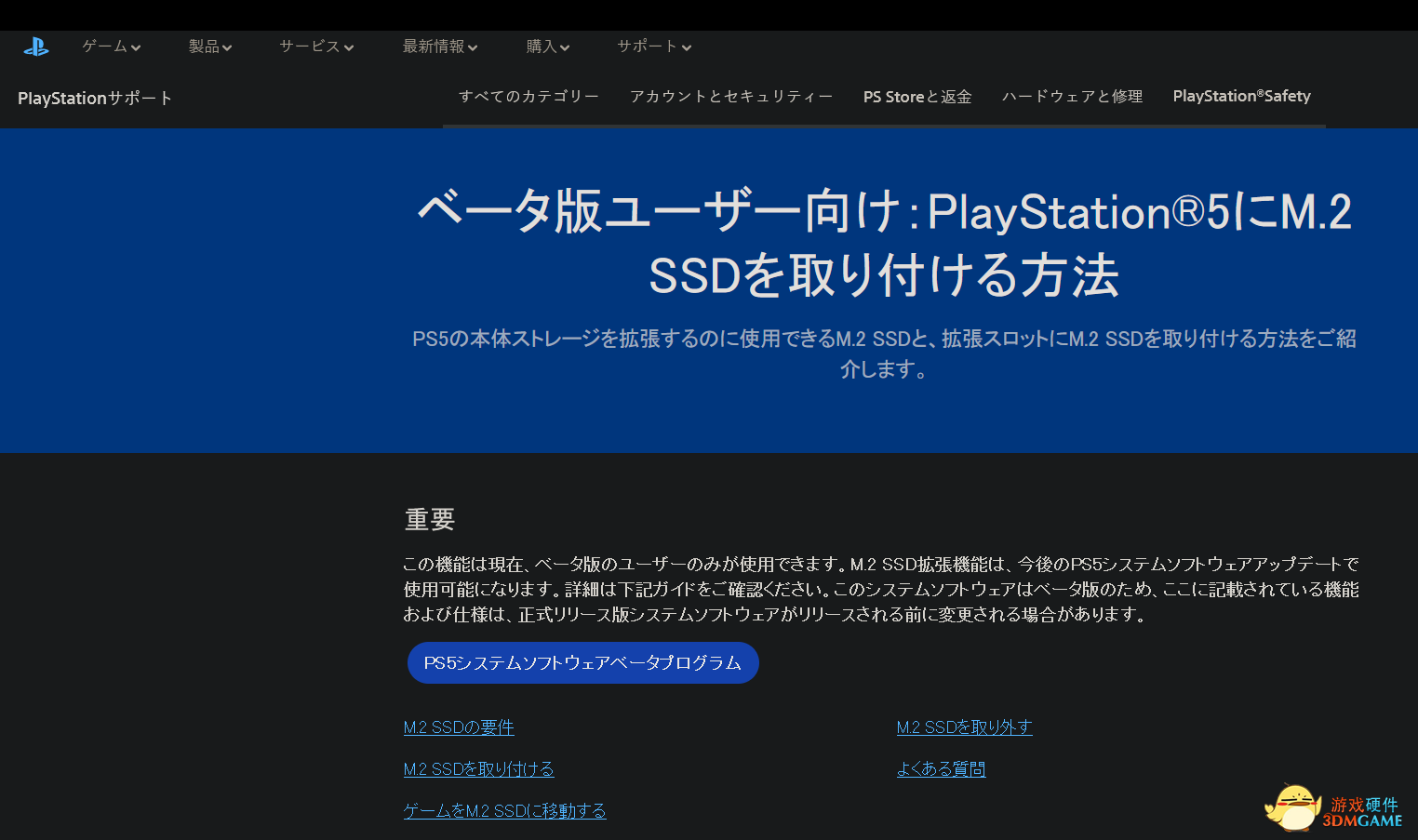1418x840 pixels.
Task: Open the PS Storeと返金 tab
Action: [917, 97]
